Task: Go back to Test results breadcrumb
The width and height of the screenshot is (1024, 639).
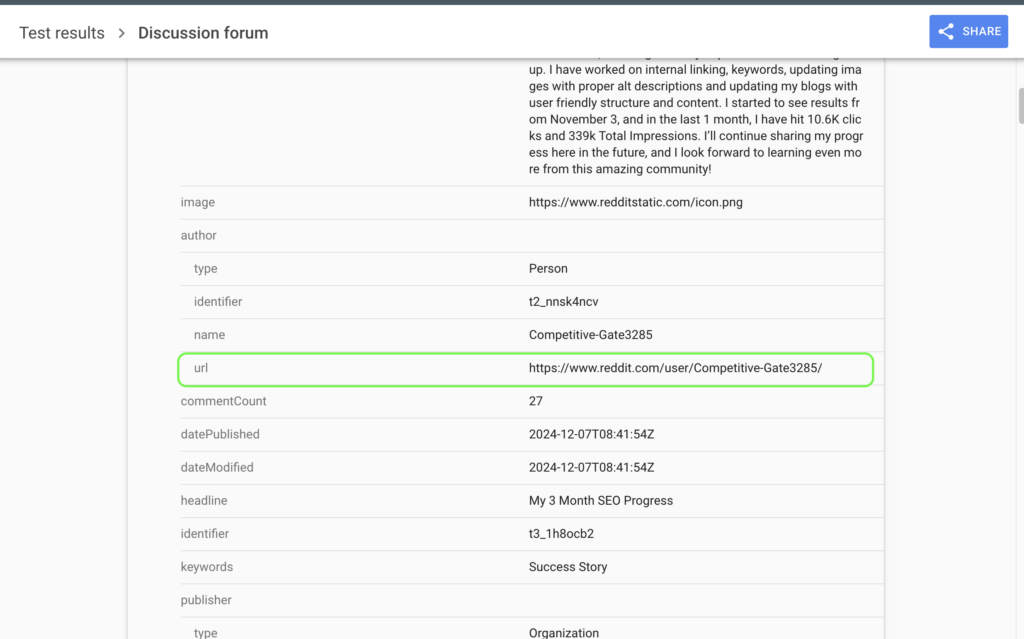Action: pos(62,33)
